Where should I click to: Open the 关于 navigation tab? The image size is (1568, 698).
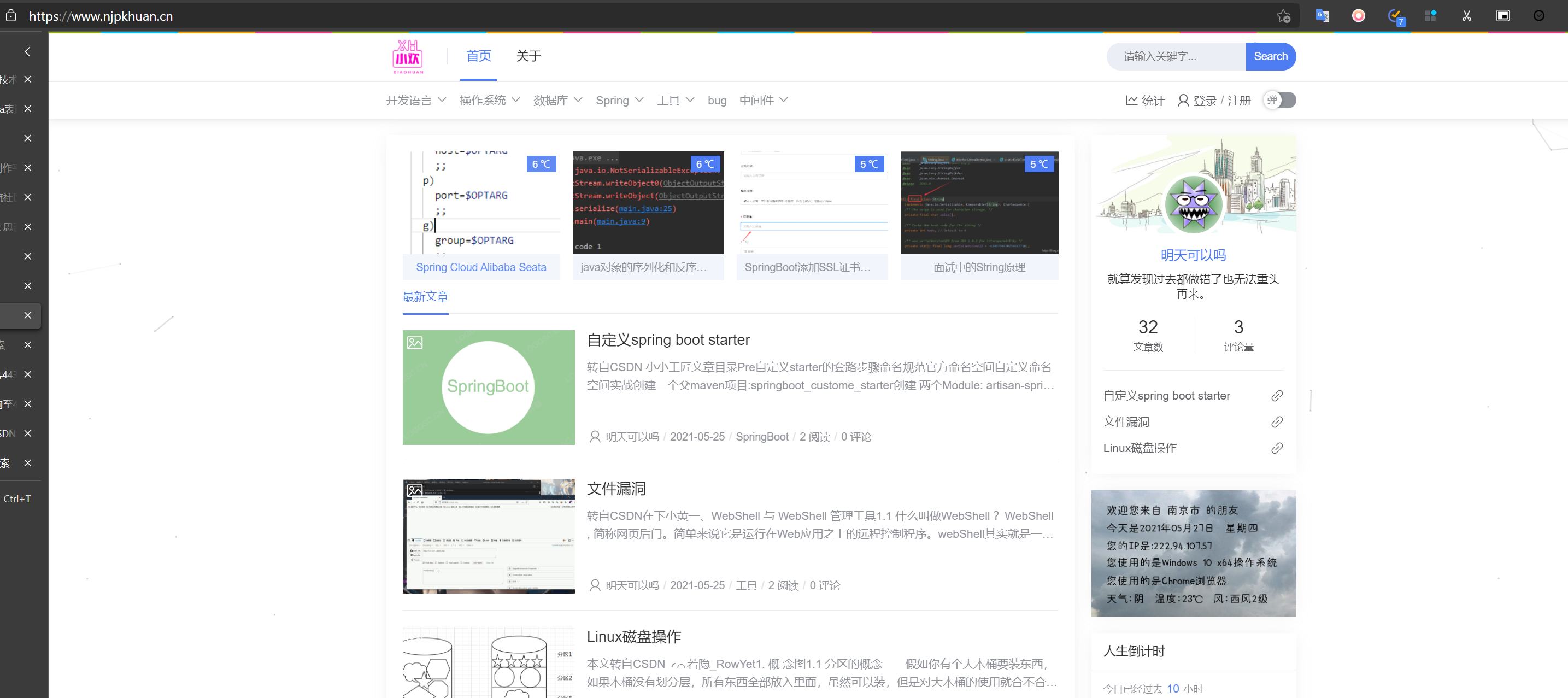pyautogui.click(x=528, y=56)
